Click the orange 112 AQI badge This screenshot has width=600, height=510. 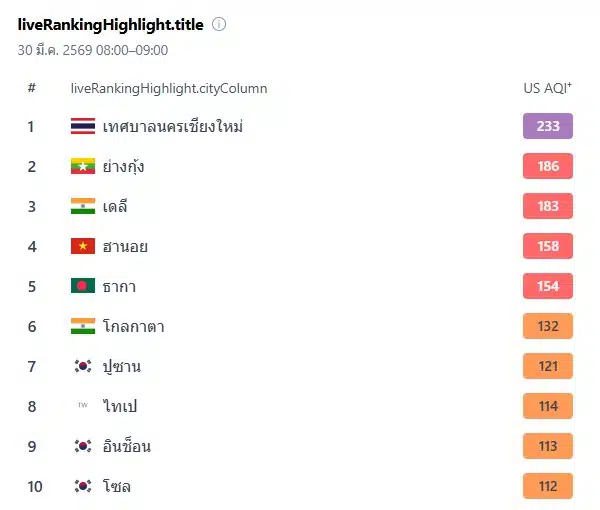coord(548,486)
